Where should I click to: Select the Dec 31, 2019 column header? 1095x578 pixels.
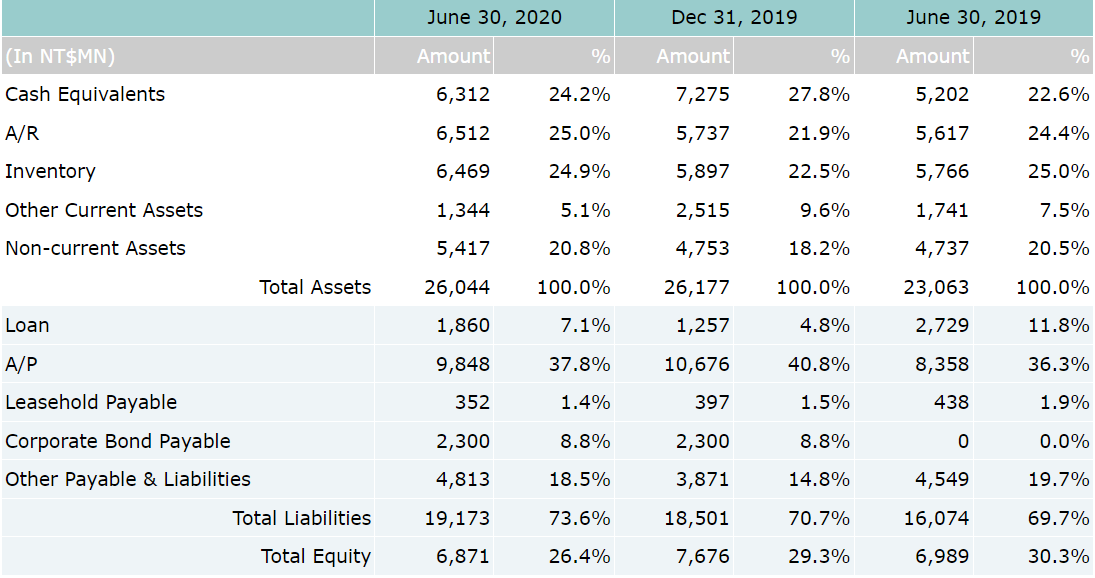[x=733, y=17]
